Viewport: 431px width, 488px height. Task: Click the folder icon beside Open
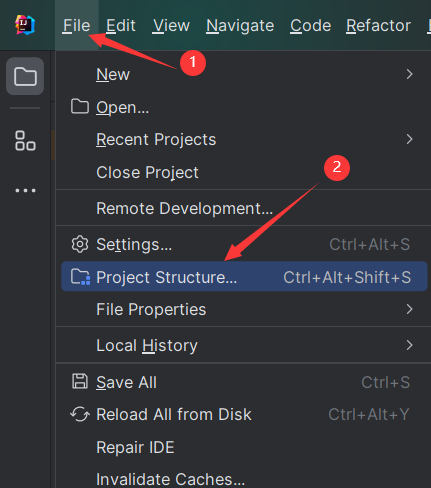[x=80, y=107]
